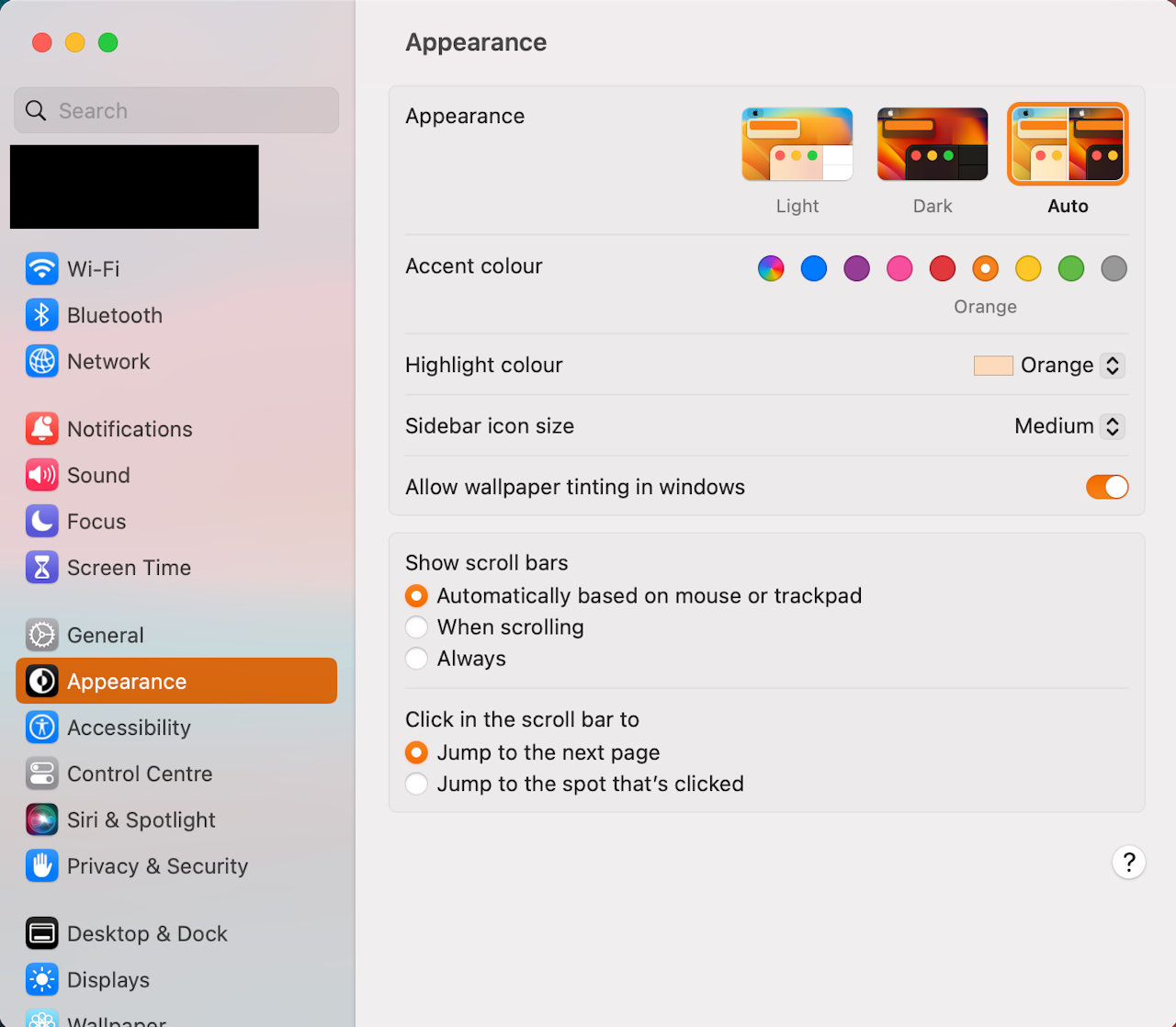Open Highlight colour Orange dropdown

pyautogui.click(x=1049, y=365)
